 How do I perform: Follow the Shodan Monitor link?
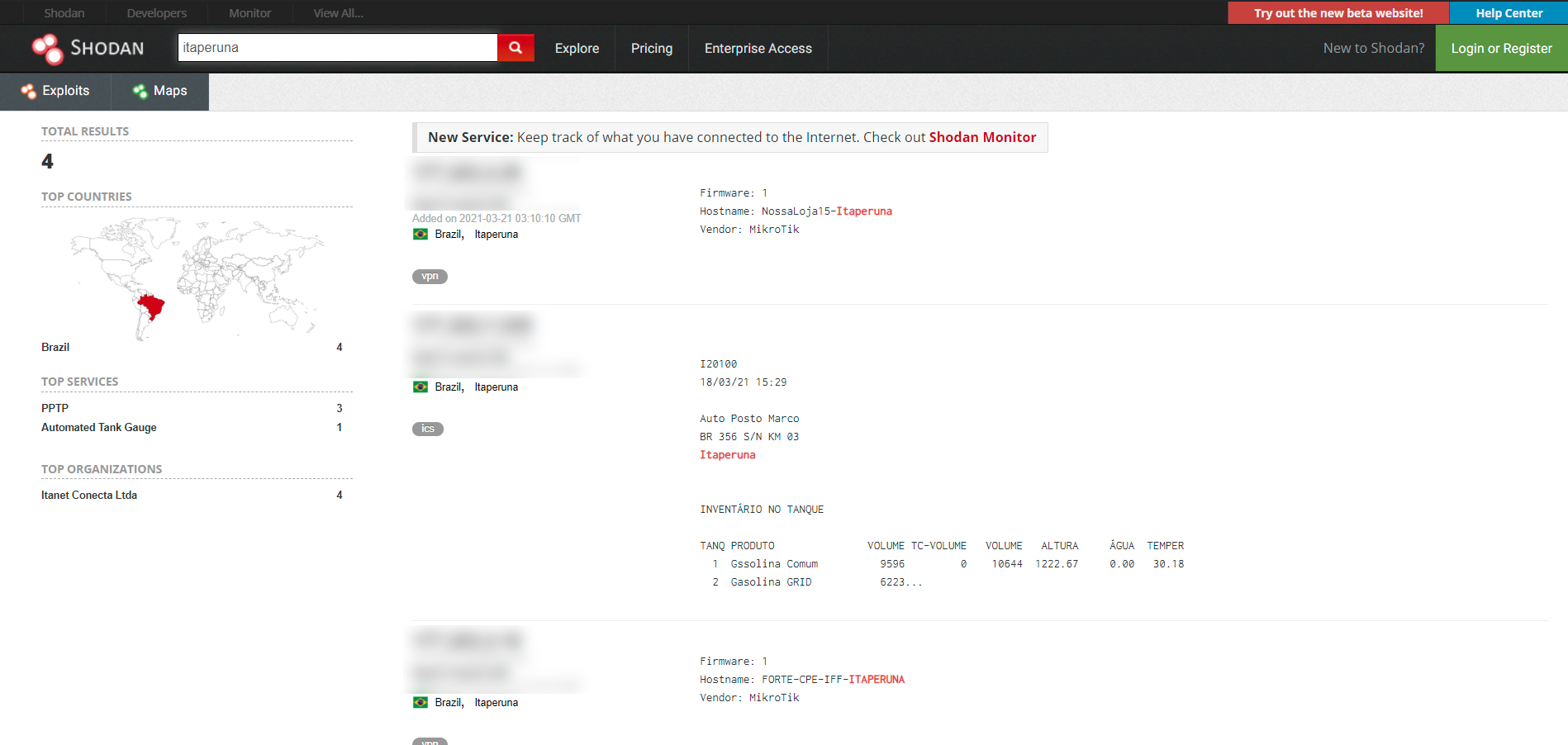click(x=982, y=137)
